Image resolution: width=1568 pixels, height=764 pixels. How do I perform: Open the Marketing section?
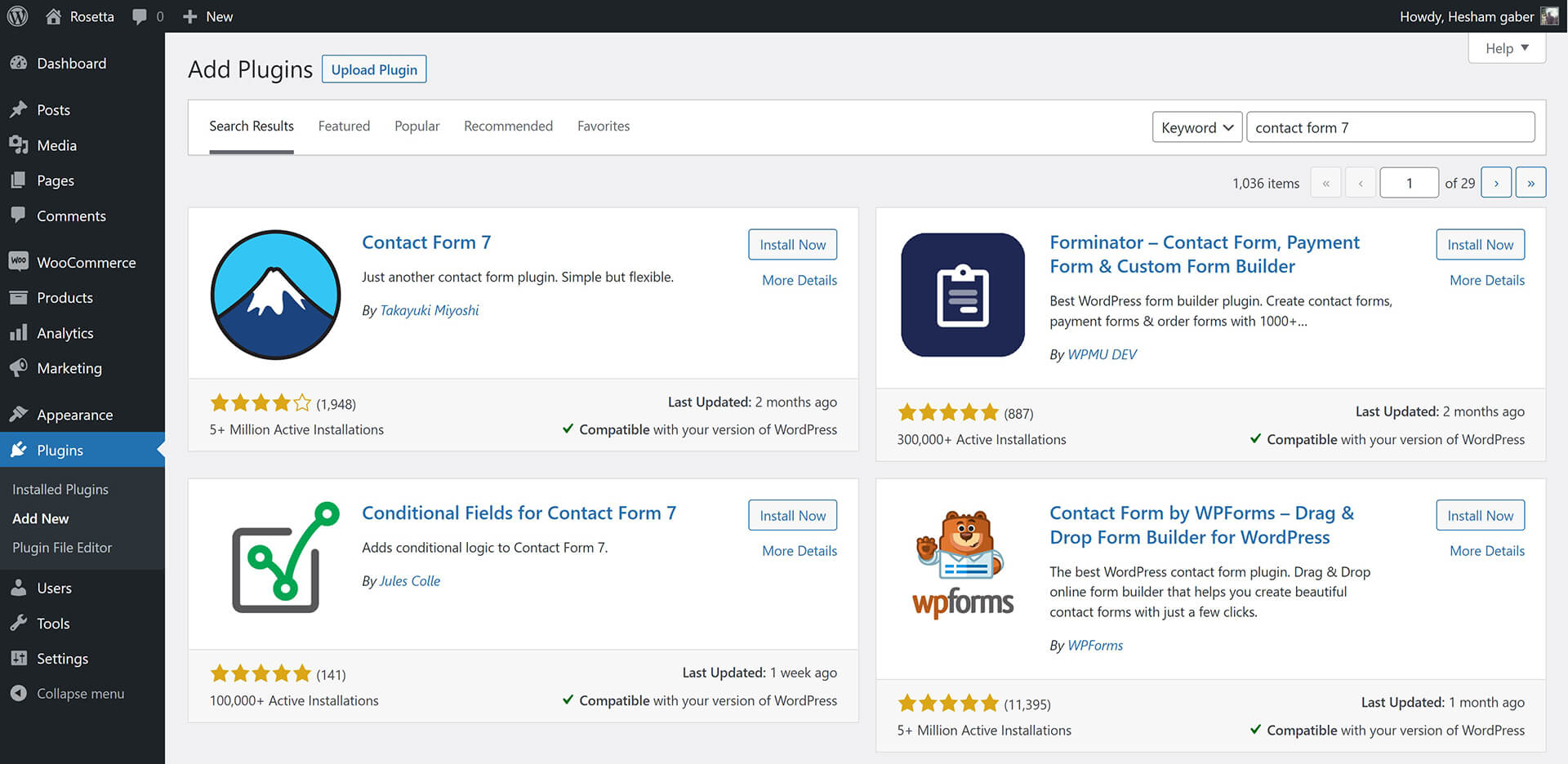71,368
